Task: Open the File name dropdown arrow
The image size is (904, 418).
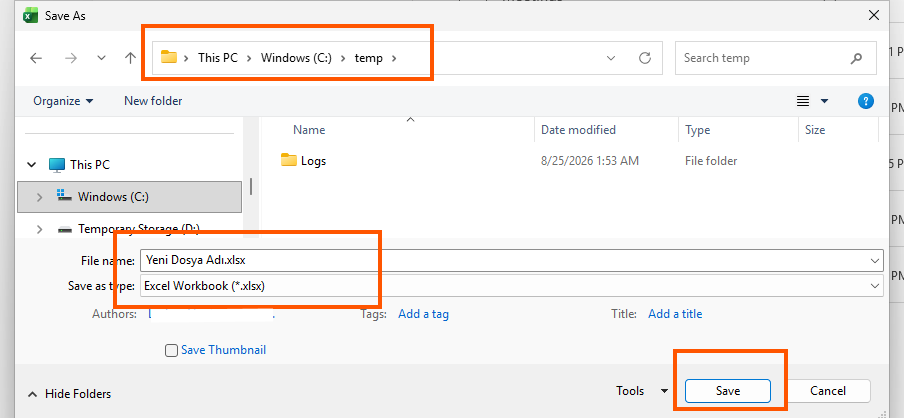Action: pos(875,261)
